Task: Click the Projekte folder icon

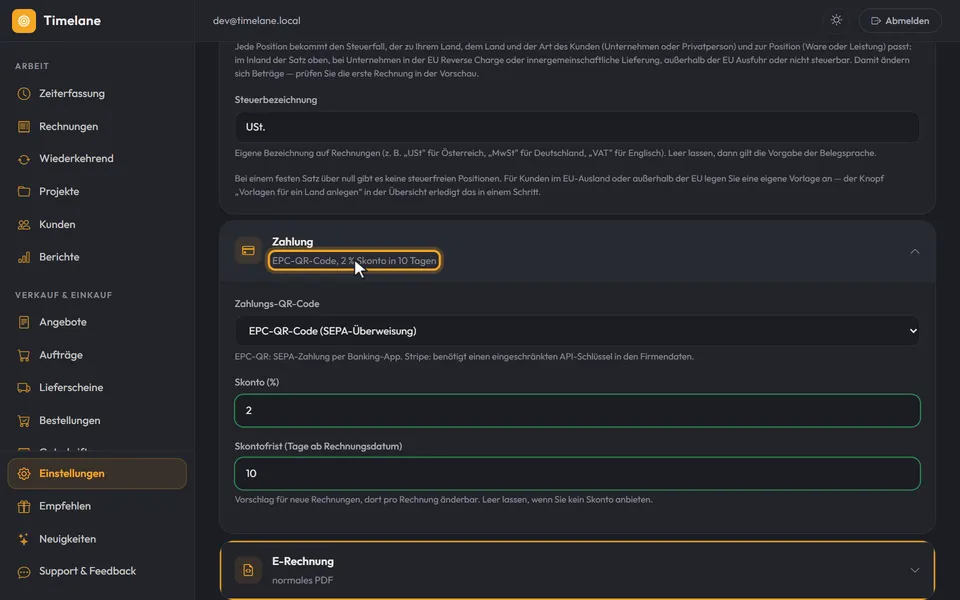Action: (24, 192)
